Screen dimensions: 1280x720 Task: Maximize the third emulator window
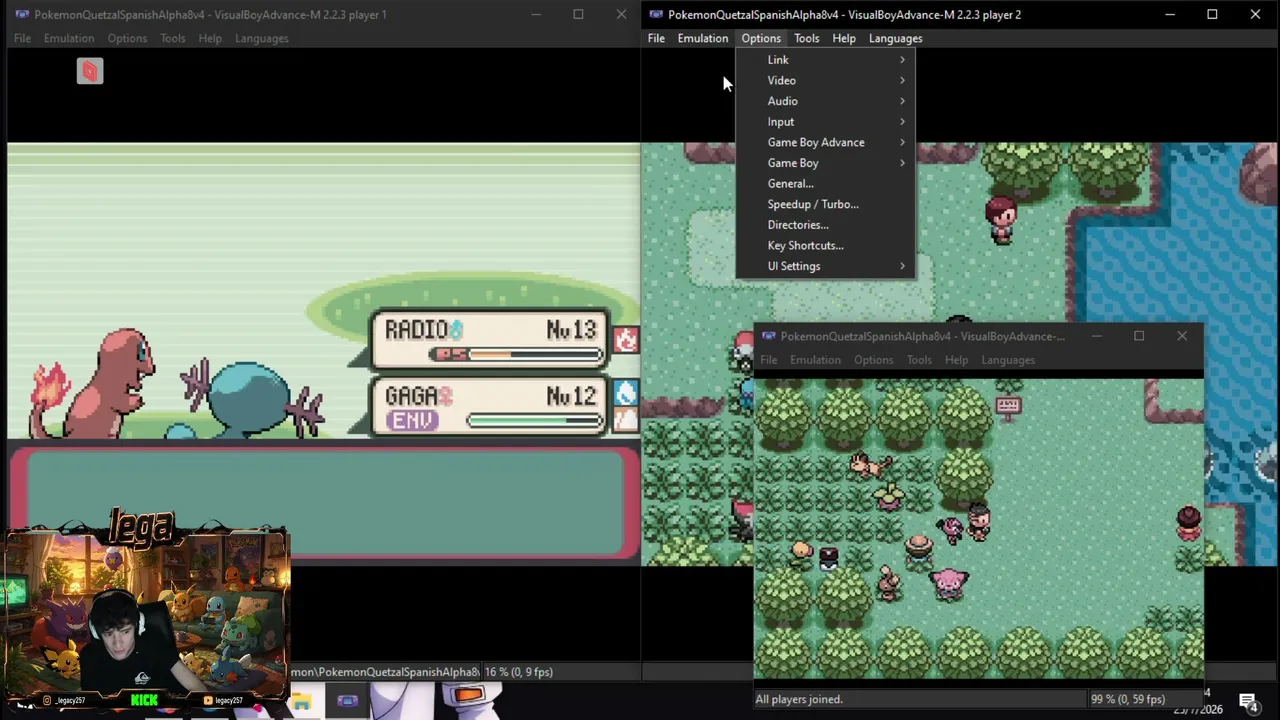click(1139, 336)
